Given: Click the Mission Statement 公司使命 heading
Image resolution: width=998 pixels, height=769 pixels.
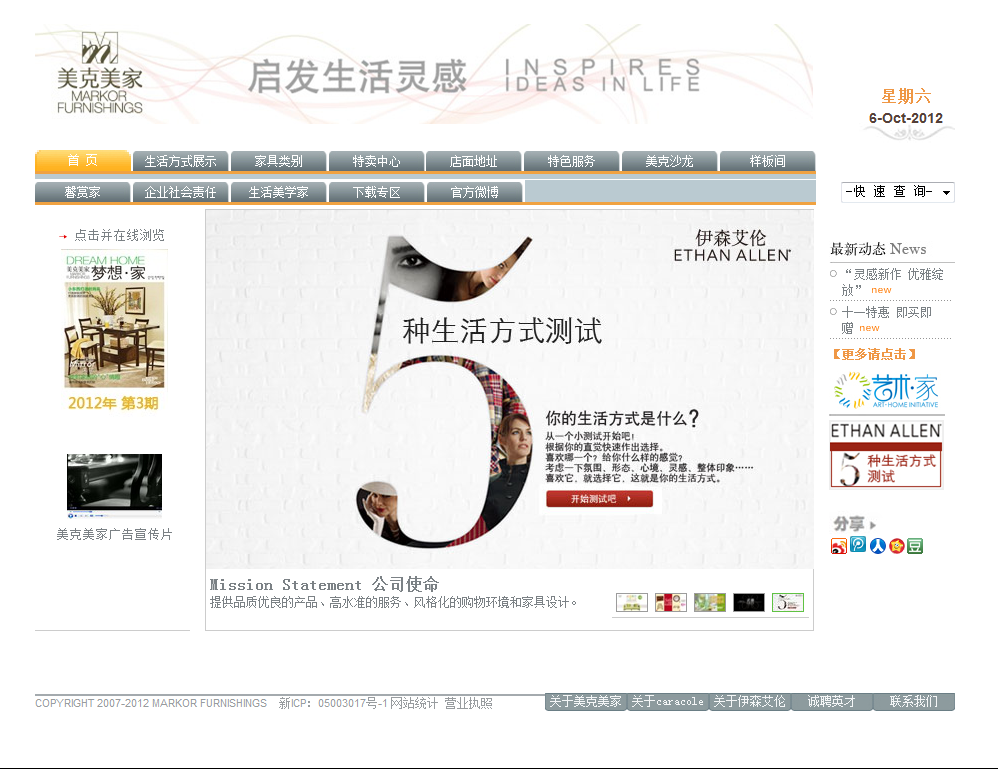Looking at the screenshot, I should tap(324, 584).
